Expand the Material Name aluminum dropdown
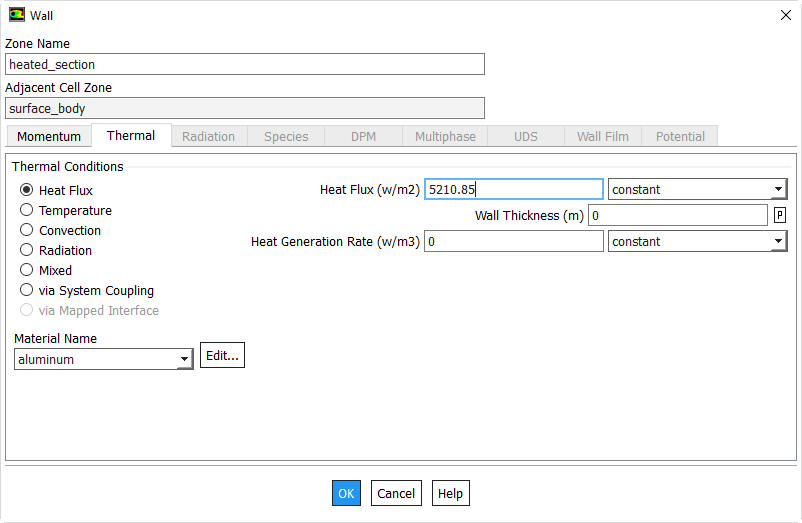Screen dimensions: 802x523 (104, 359)
